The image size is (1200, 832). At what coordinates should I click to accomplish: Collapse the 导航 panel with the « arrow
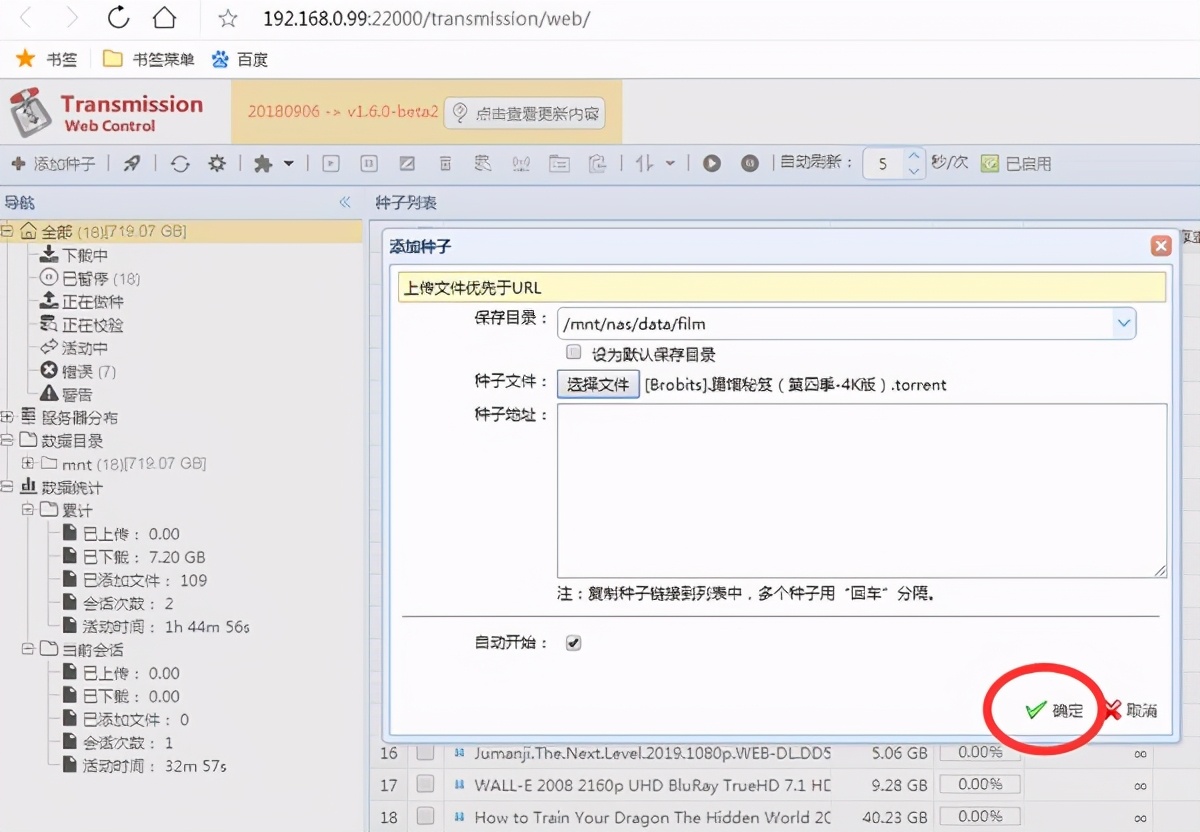[344, 202]
